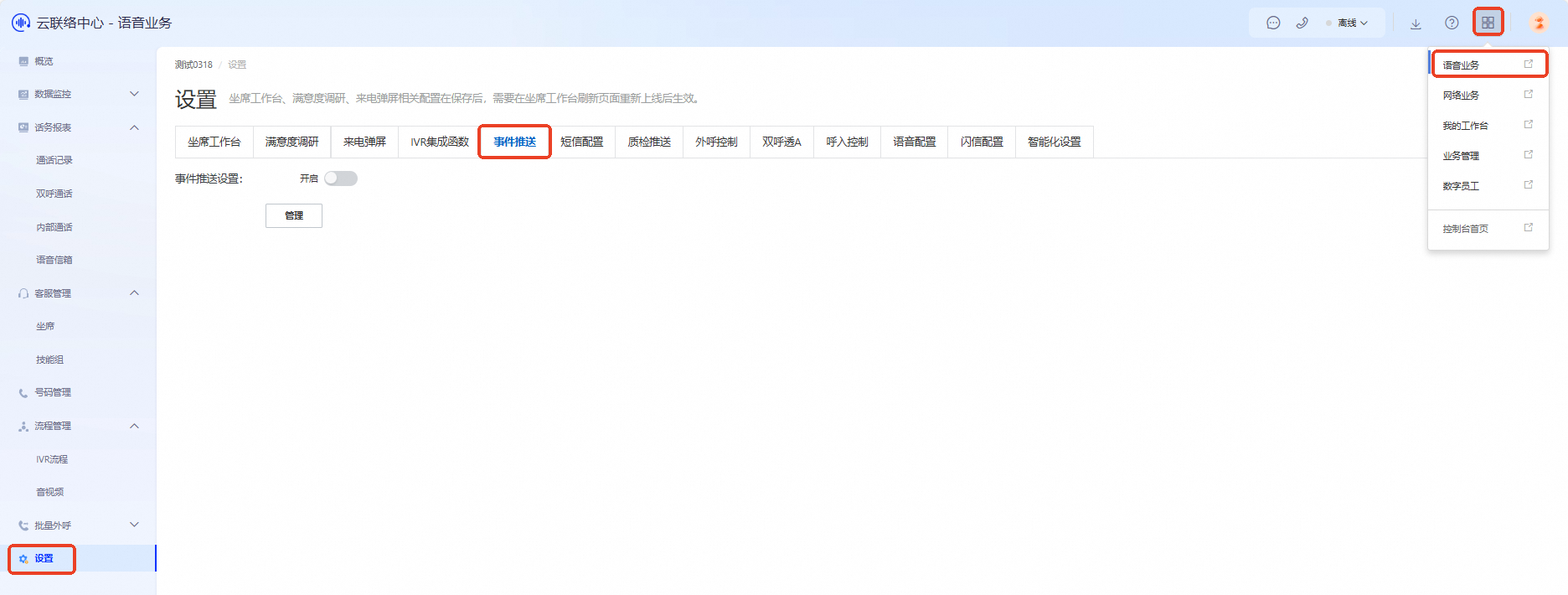Switch to the 质检推送 tab
The width and height of the screenshot is (1568, 595).
coord(649,142)
